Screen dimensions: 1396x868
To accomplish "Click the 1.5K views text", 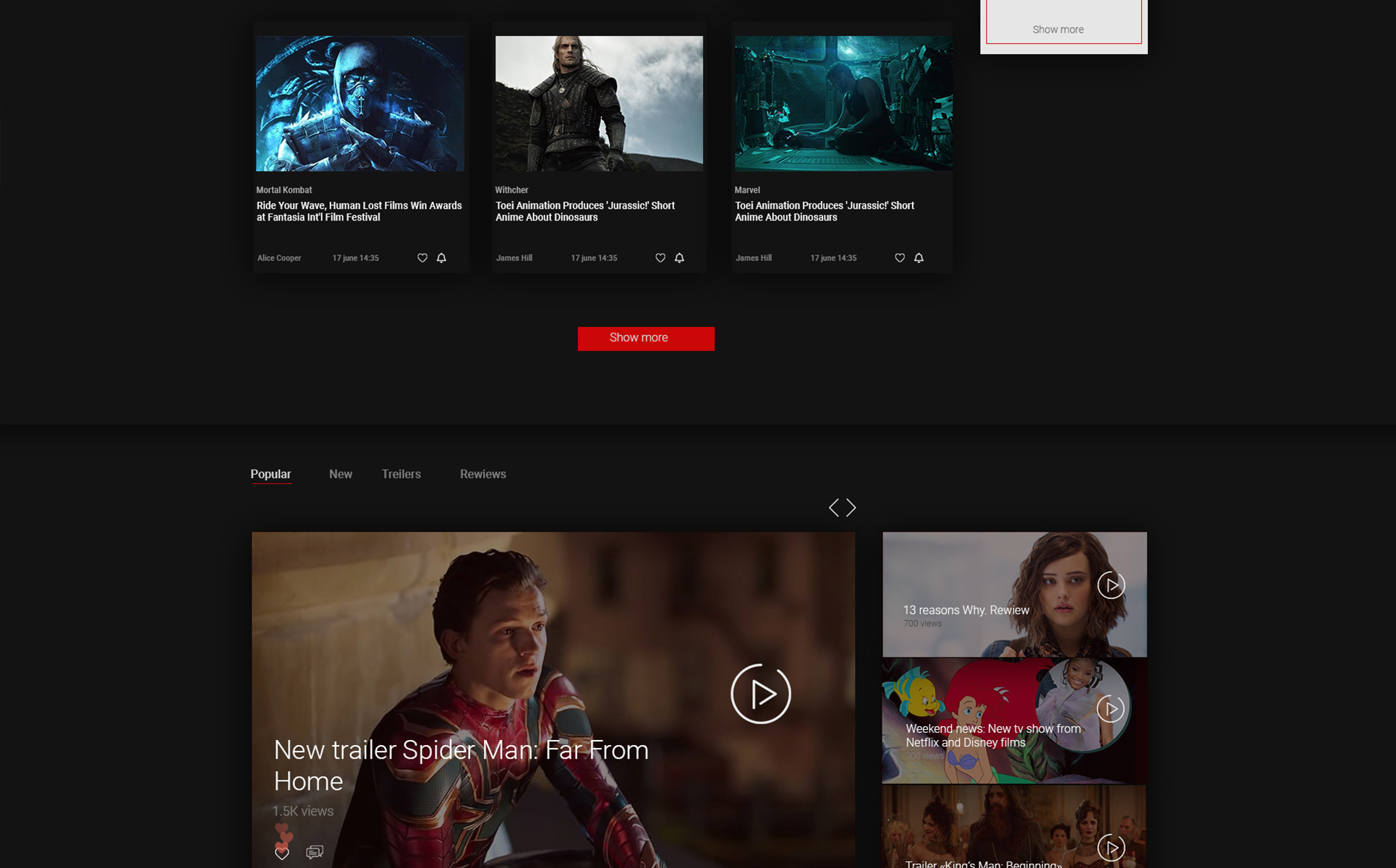I will click(x=303, y=812).
